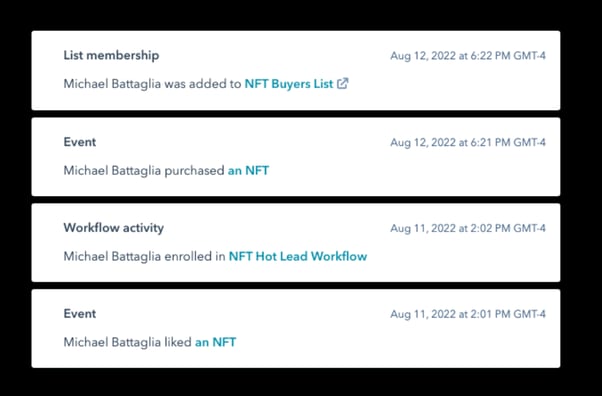Click the Workflow activity heading
The height and width of the screenshot is (396, 602).
pos(114,228)
